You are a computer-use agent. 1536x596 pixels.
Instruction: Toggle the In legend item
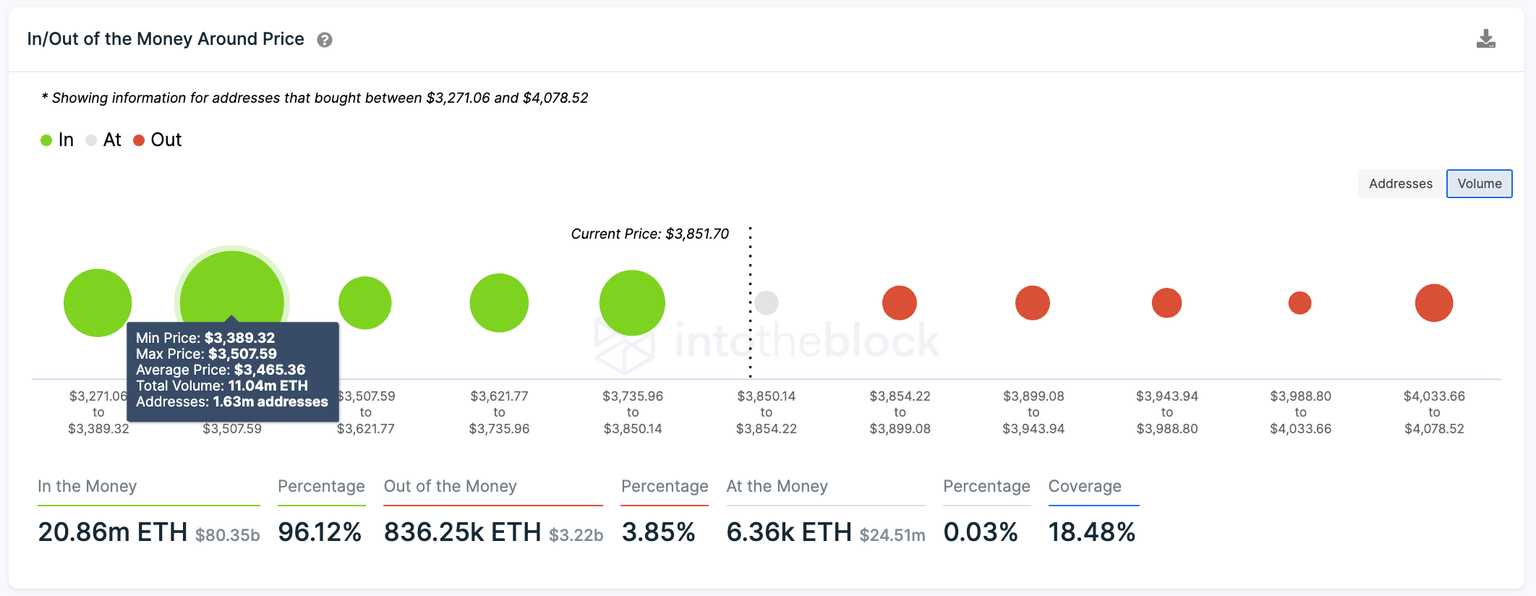[57, 140]
